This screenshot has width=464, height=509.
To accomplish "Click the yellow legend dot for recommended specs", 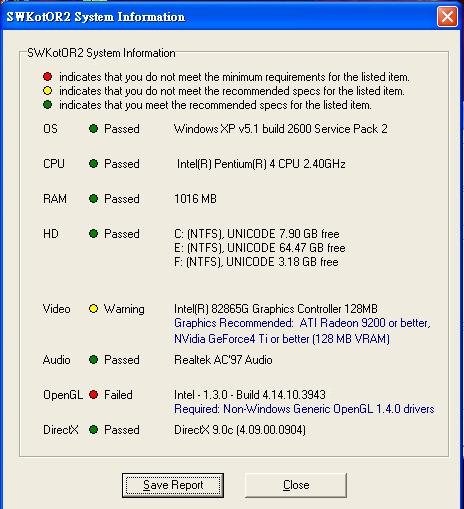I will (48, 91).
